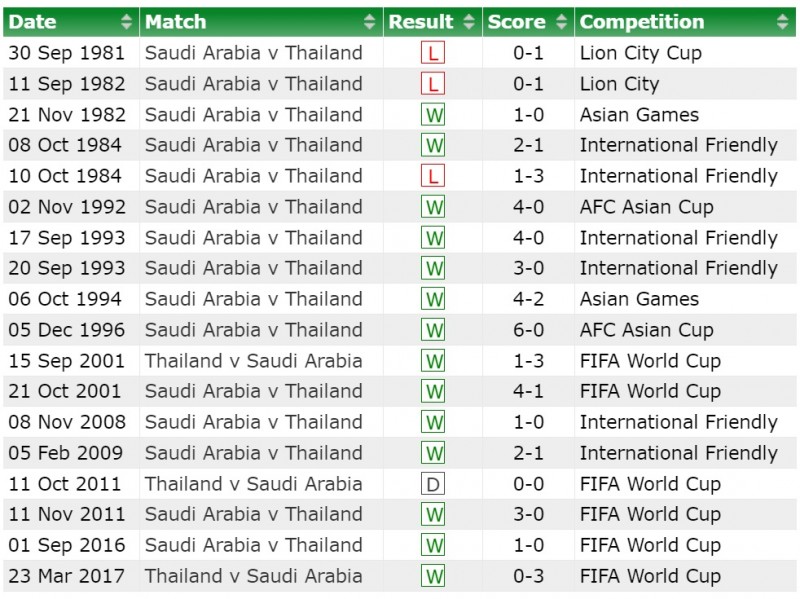Sort table by the Match column arrows
The image size is (800, 599).
coord(370,21)
